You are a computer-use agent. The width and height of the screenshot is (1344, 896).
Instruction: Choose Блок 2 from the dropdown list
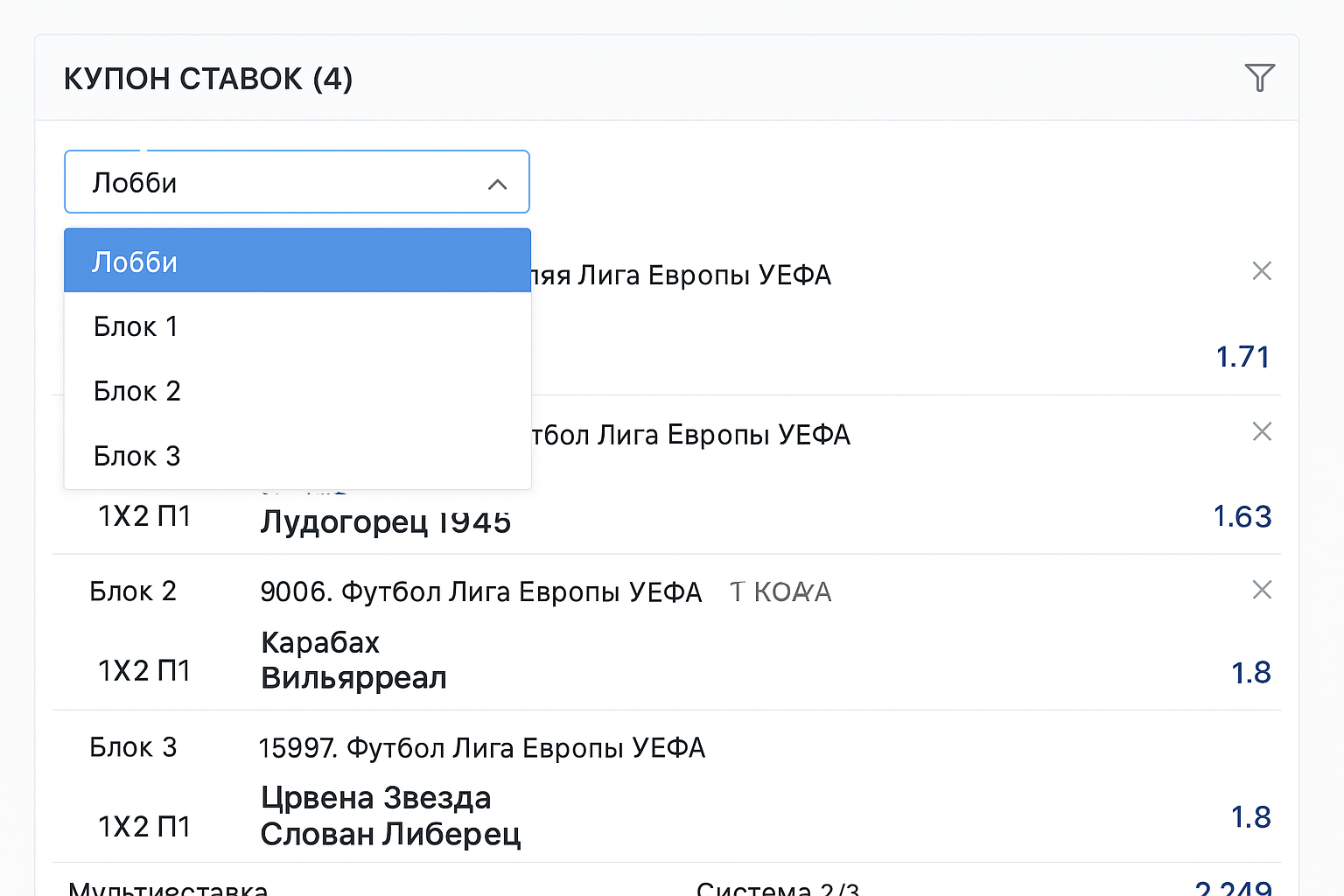(x=137, y=391)
